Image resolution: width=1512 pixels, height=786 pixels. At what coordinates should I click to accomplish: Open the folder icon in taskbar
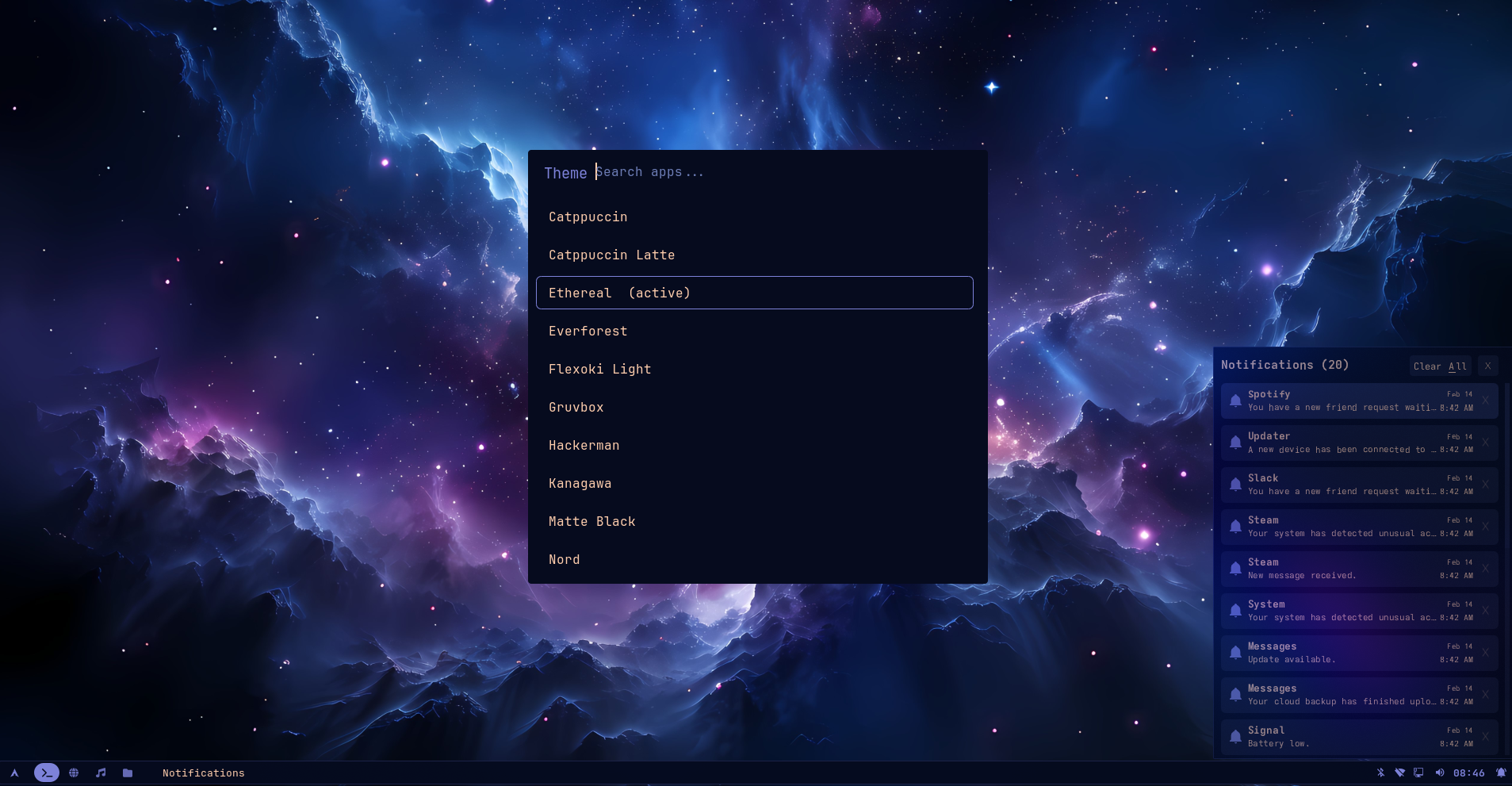pyautogui.click(x=128, y=773)
